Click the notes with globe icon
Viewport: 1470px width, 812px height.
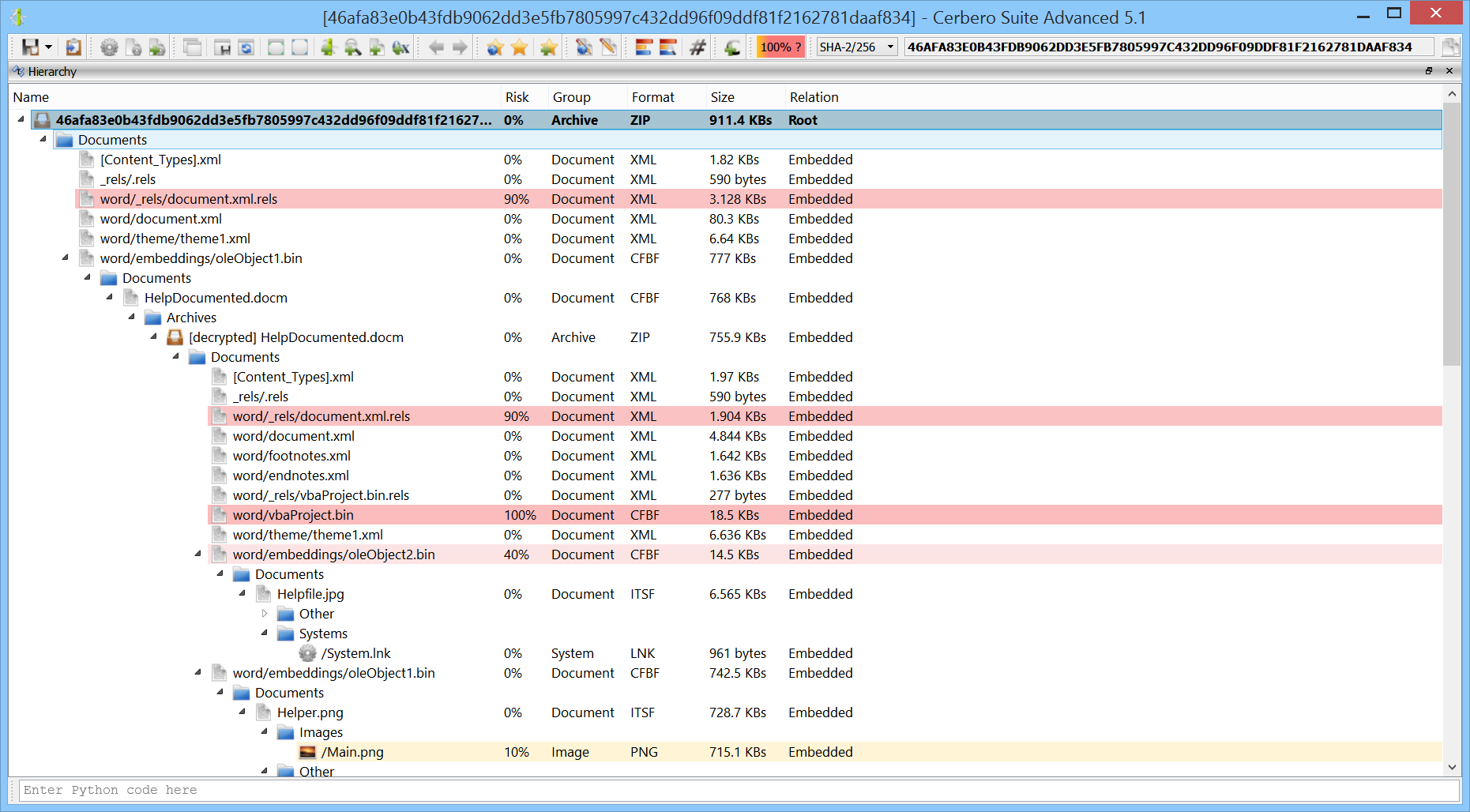coord(584,47)
